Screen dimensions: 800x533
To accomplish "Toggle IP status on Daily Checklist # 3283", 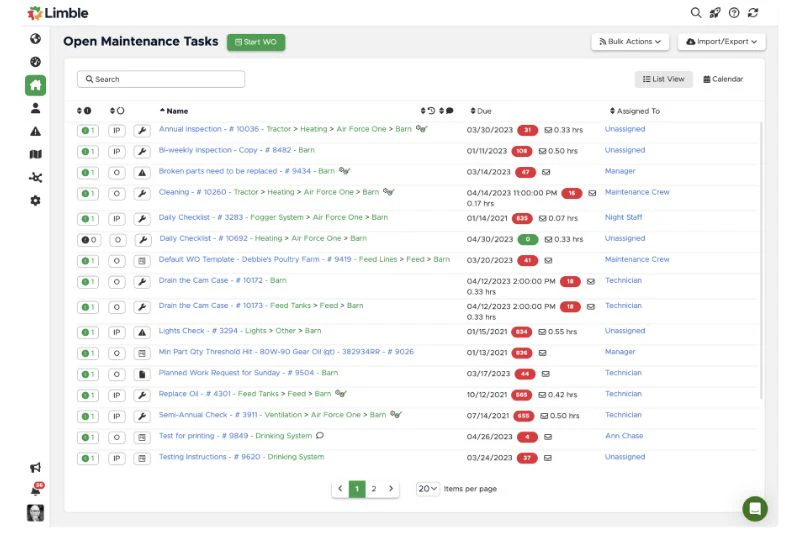I will coord(117,219).
